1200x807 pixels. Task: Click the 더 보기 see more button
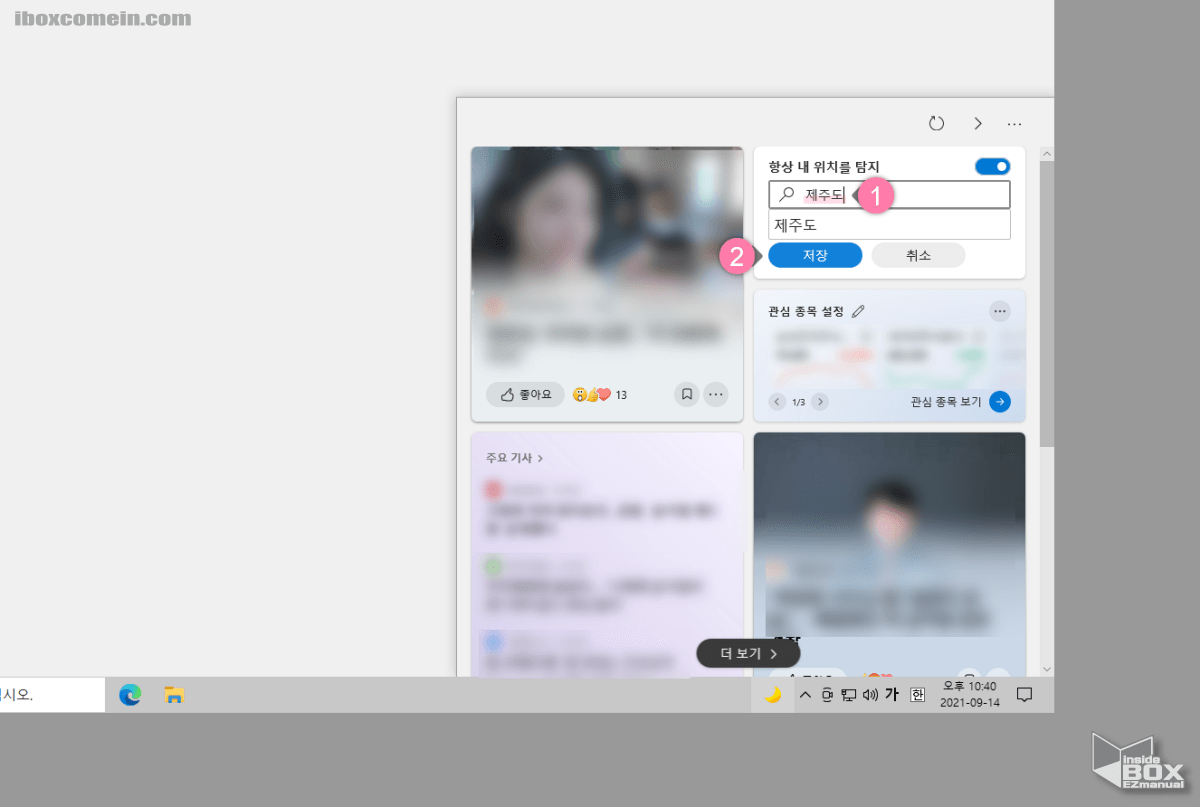click(749, 653)
